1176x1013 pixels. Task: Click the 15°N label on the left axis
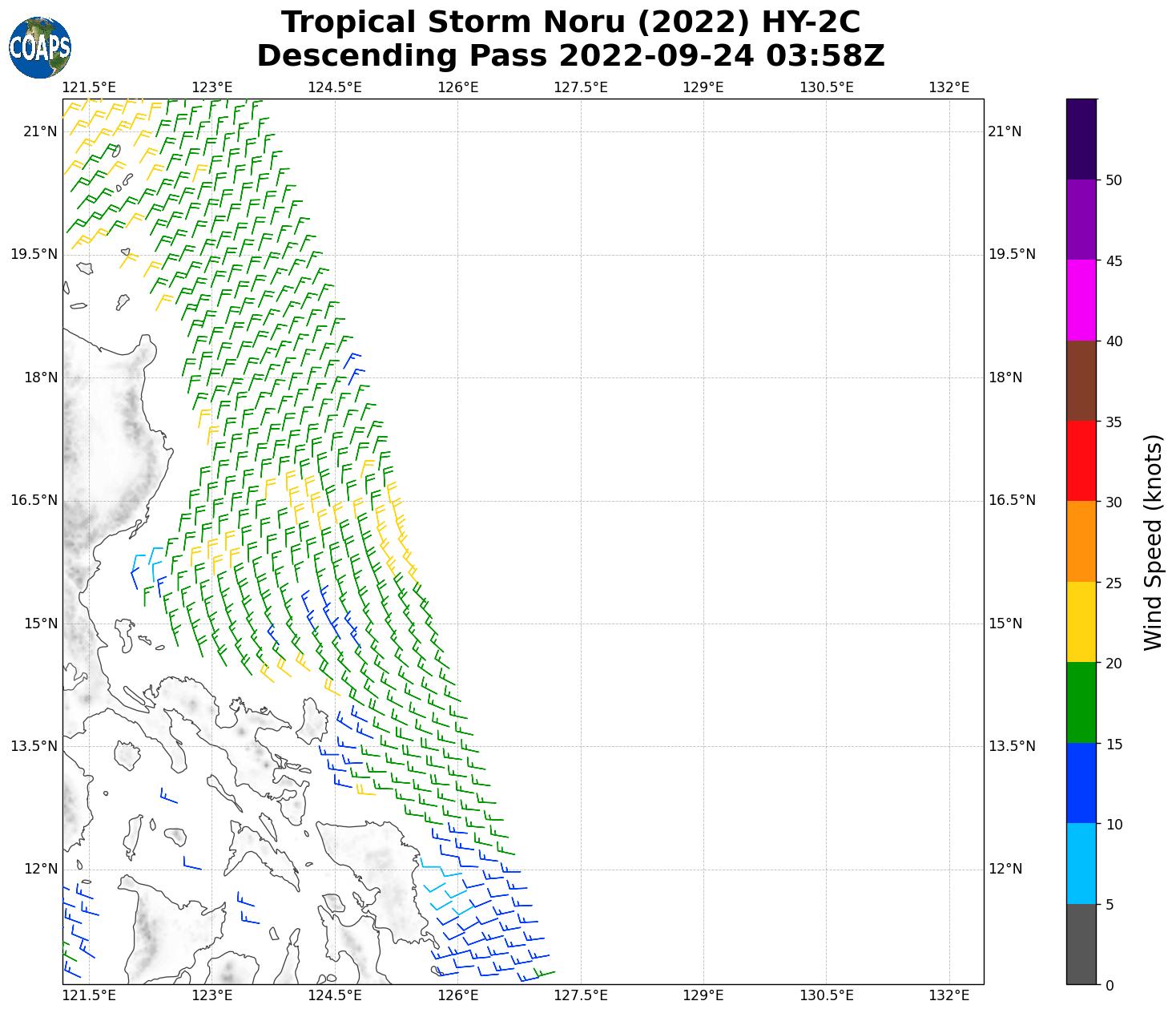[38, 624]
